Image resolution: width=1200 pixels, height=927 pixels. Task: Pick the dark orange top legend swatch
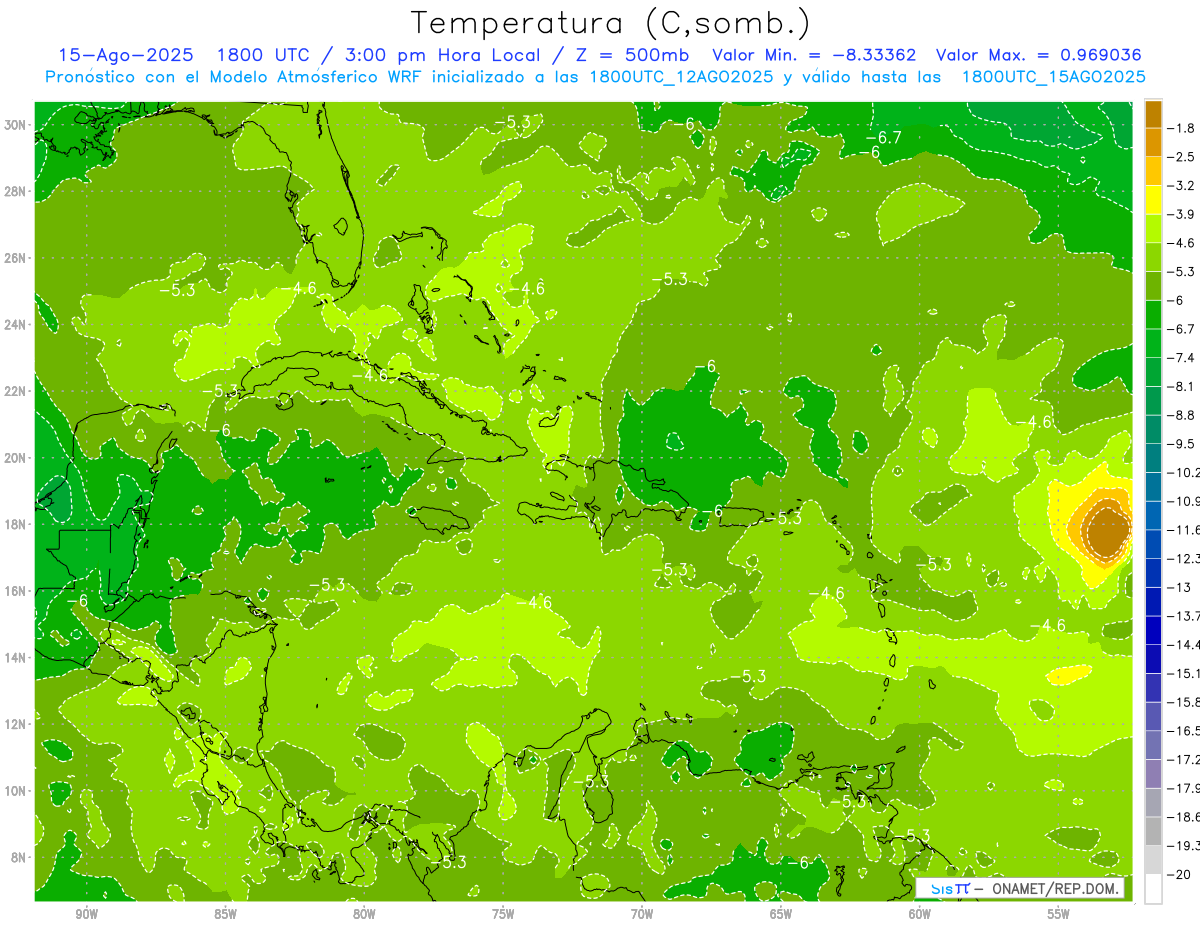tap(1153, 114)
